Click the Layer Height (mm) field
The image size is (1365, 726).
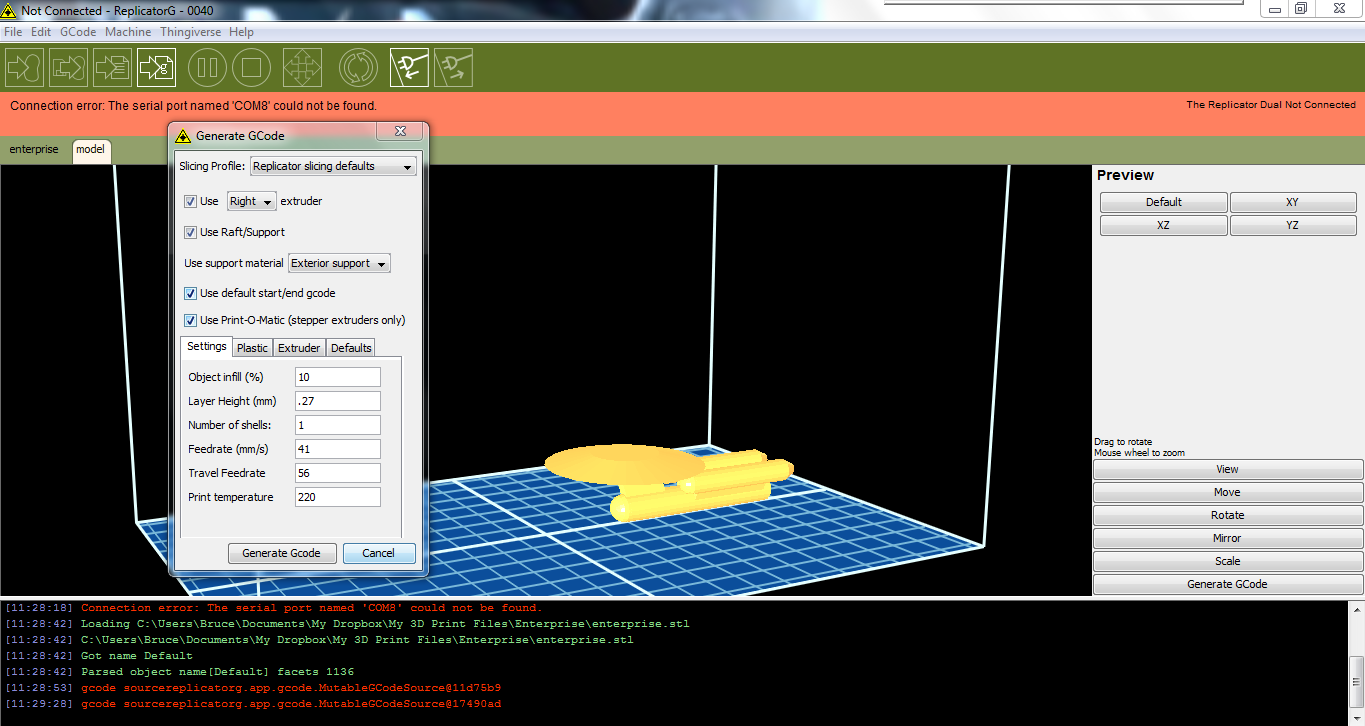point(338,401)
